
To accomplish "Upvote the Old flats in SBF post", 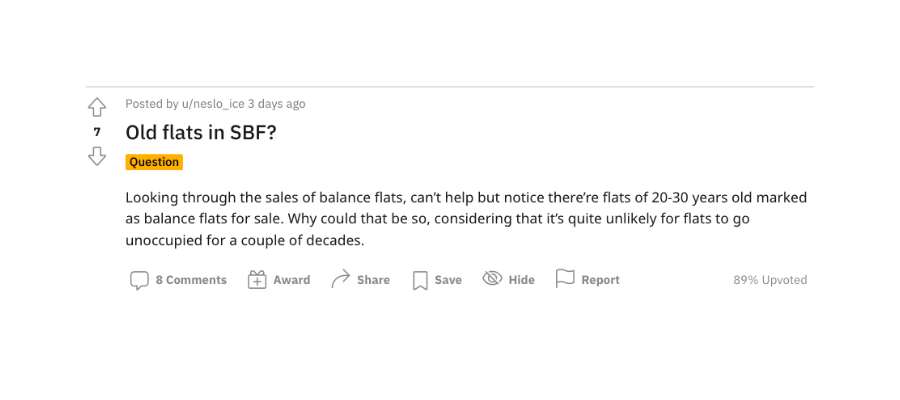I will (x=97, y=107).
